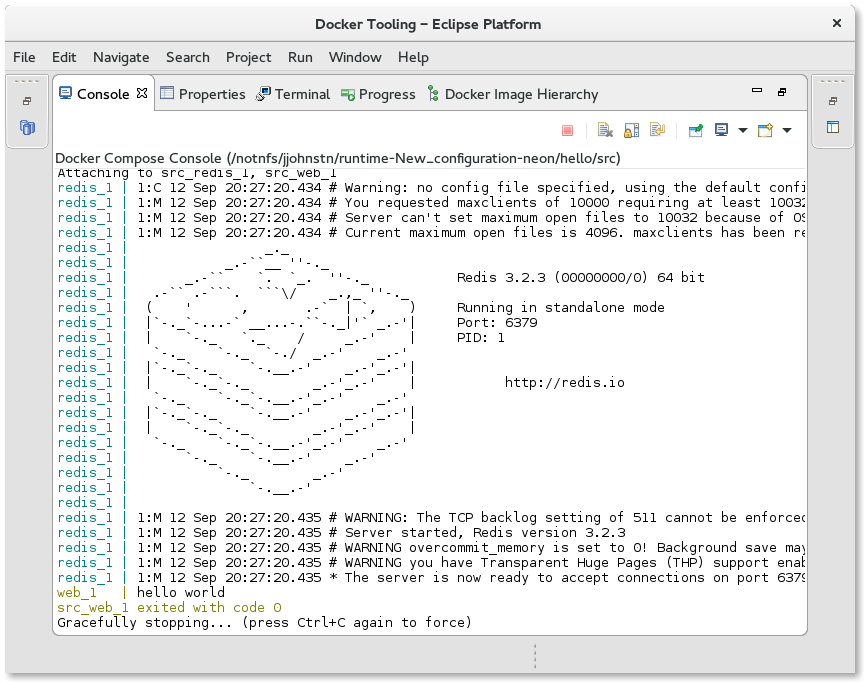The width and height of the screenshot is (864, 682).
Task: Click the 'Gracefully stopping...' console line
Action: click(x=264, y=623)
